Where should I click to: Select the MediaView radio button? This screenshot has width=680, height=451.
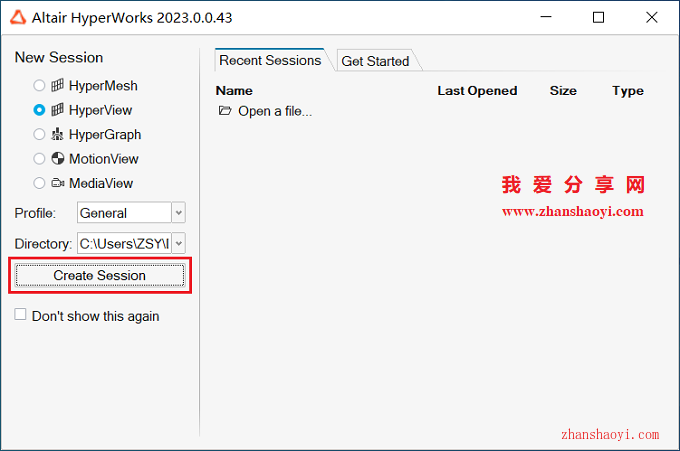(x=39, y=183)
